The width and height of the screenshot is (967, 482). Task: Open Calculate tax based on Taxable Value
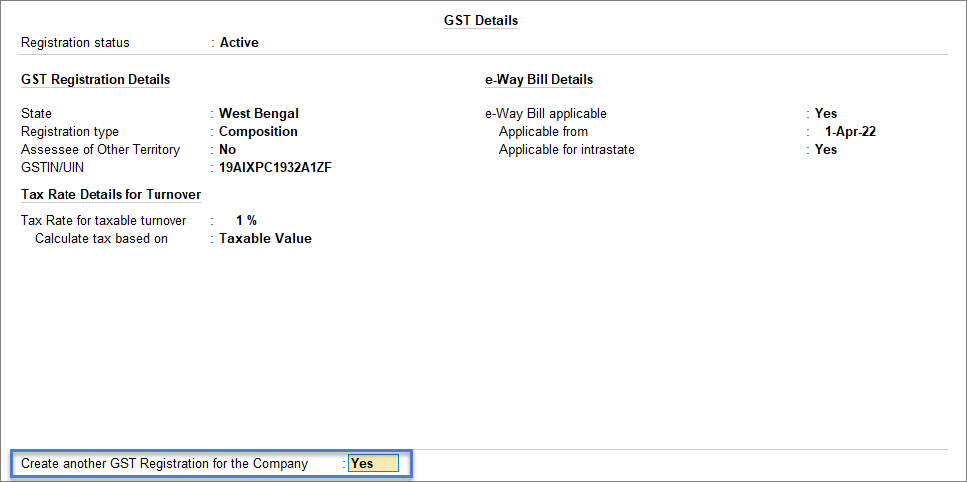(265, 239)
